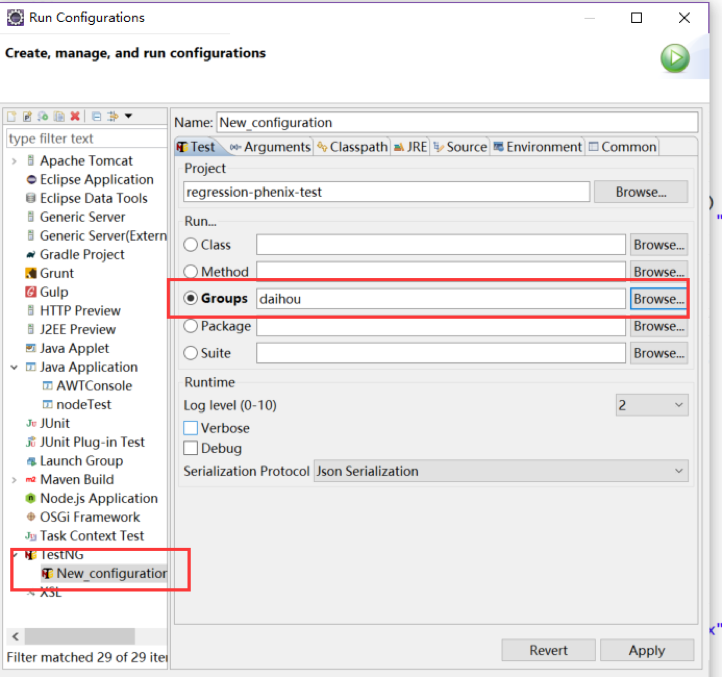Enable the Verbose checkbox
Image resolution: width=722 pixels, height=677 pixels.
191,428
